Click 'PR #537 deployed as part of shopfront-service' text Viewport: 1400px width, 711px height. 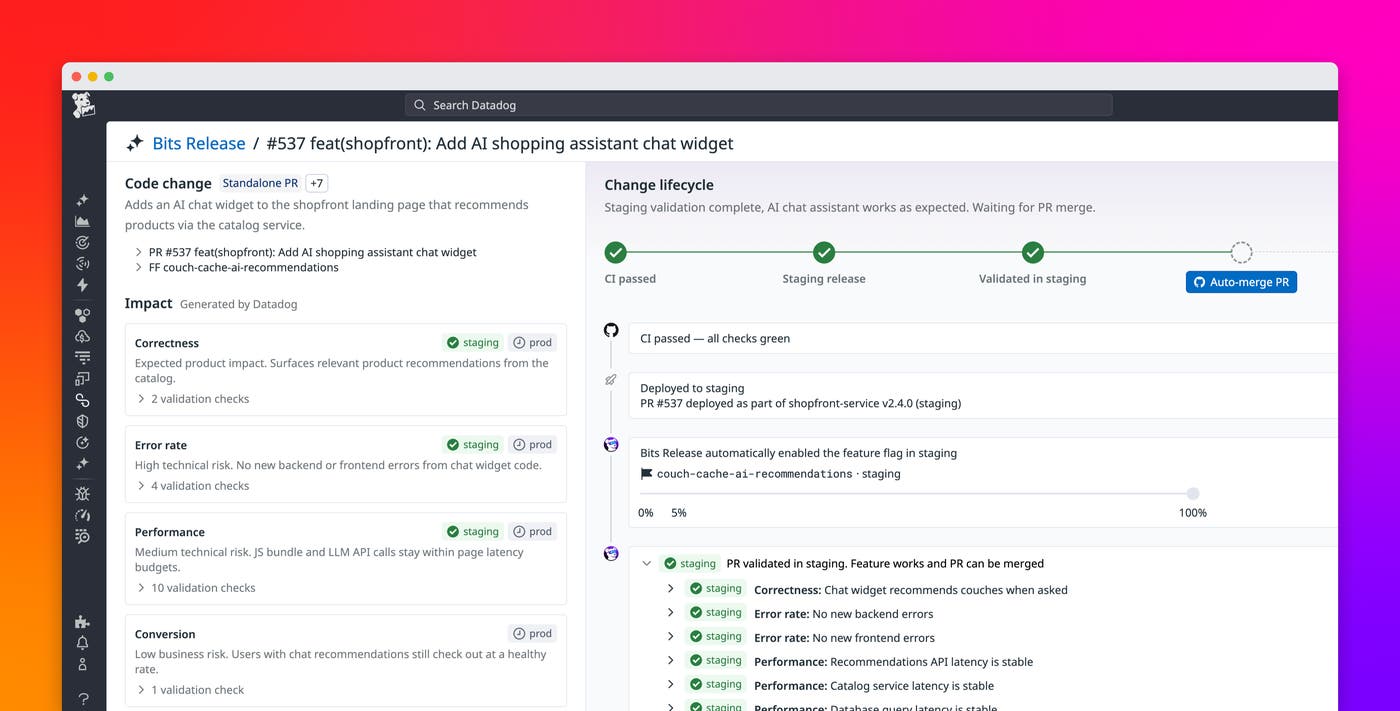pos(800,404)
